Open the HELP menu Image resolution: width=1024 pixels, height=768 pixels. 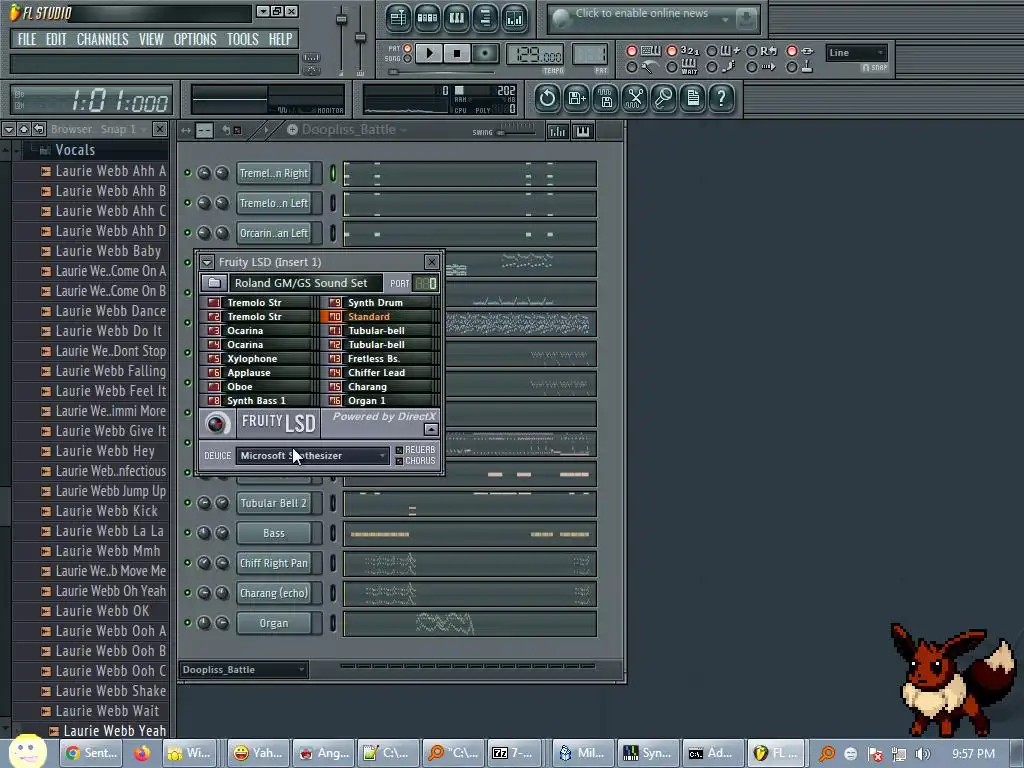[x=280, y=39]
